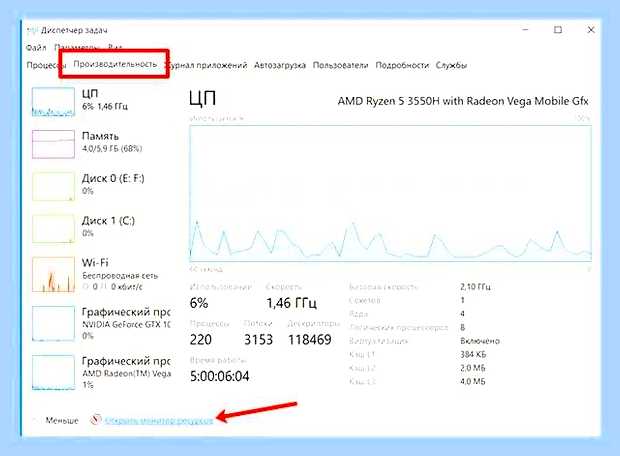
Task: Click the Resource Monitor icon
Action: [96, 420]
